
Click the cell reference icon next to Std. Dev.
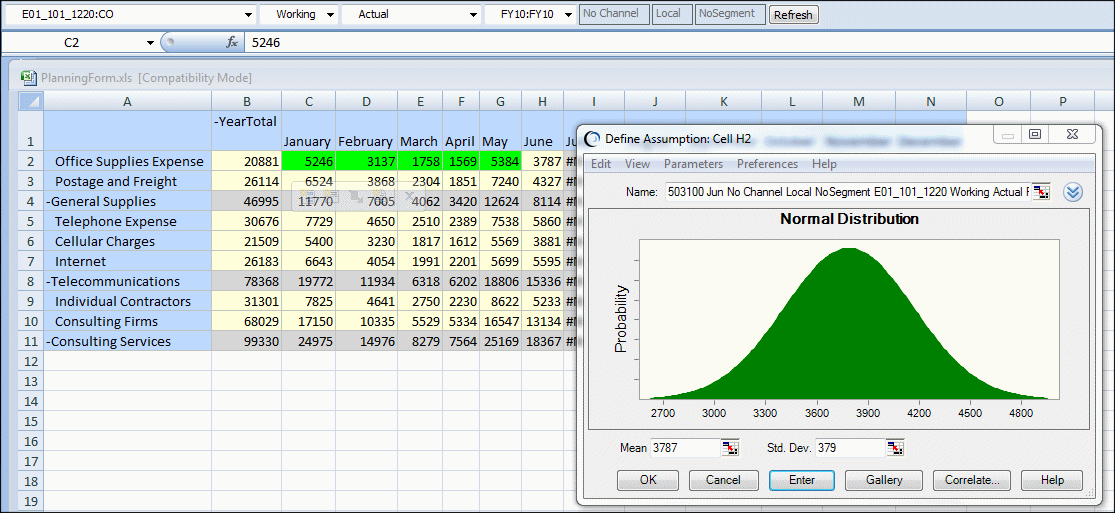point(894,448)
